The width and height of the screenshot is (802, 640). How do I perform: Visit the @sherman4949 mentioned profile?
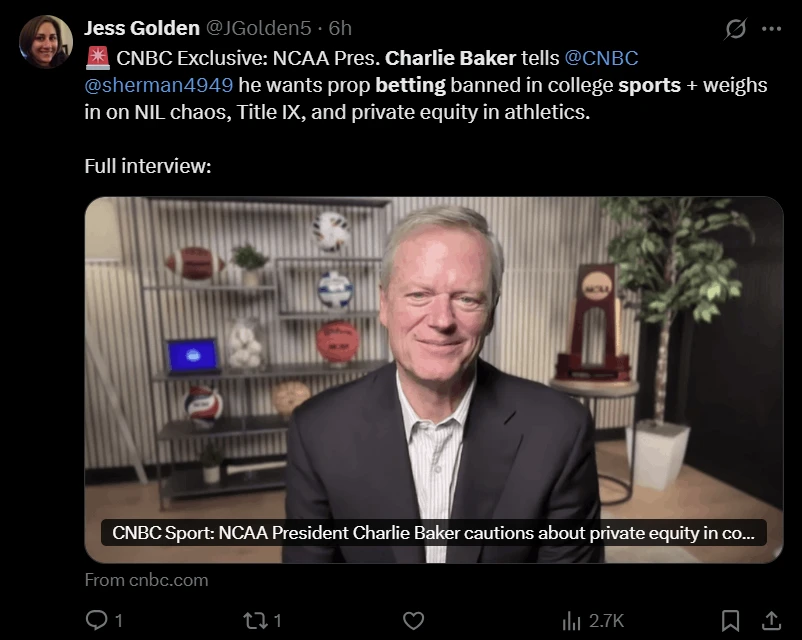point(159,85)
